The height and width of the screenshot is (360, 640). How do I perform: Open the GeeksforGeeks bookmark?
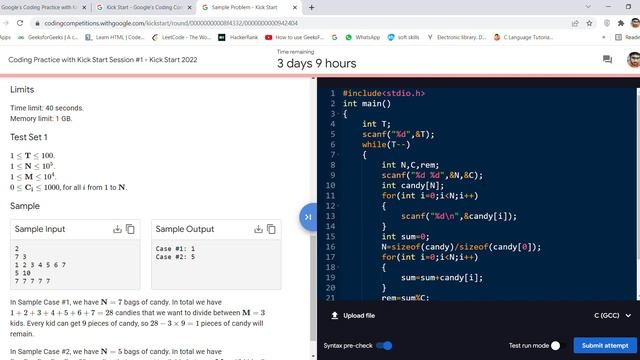[48, 37]
